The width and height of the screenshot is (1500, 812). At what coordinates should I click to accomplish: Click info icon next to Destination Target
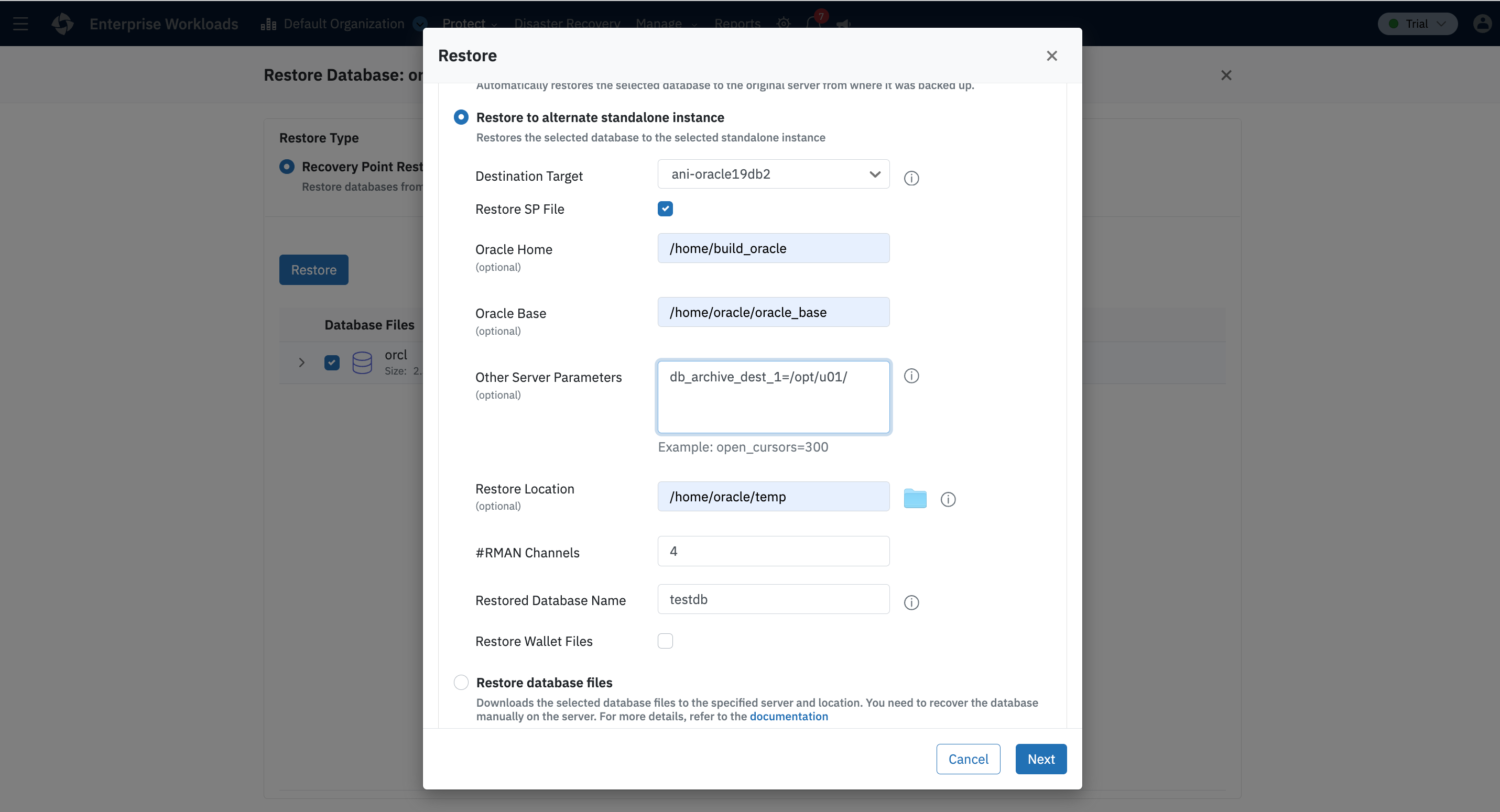coord(911,178)
